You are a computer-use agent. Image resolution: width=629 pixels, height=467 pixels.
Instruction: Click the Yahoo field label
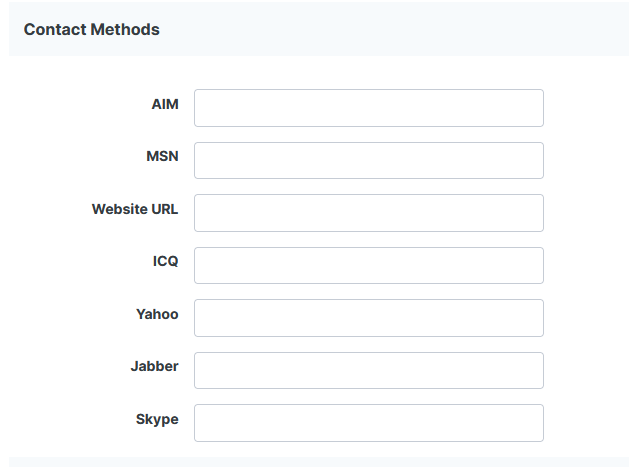(x=157, y=314)
